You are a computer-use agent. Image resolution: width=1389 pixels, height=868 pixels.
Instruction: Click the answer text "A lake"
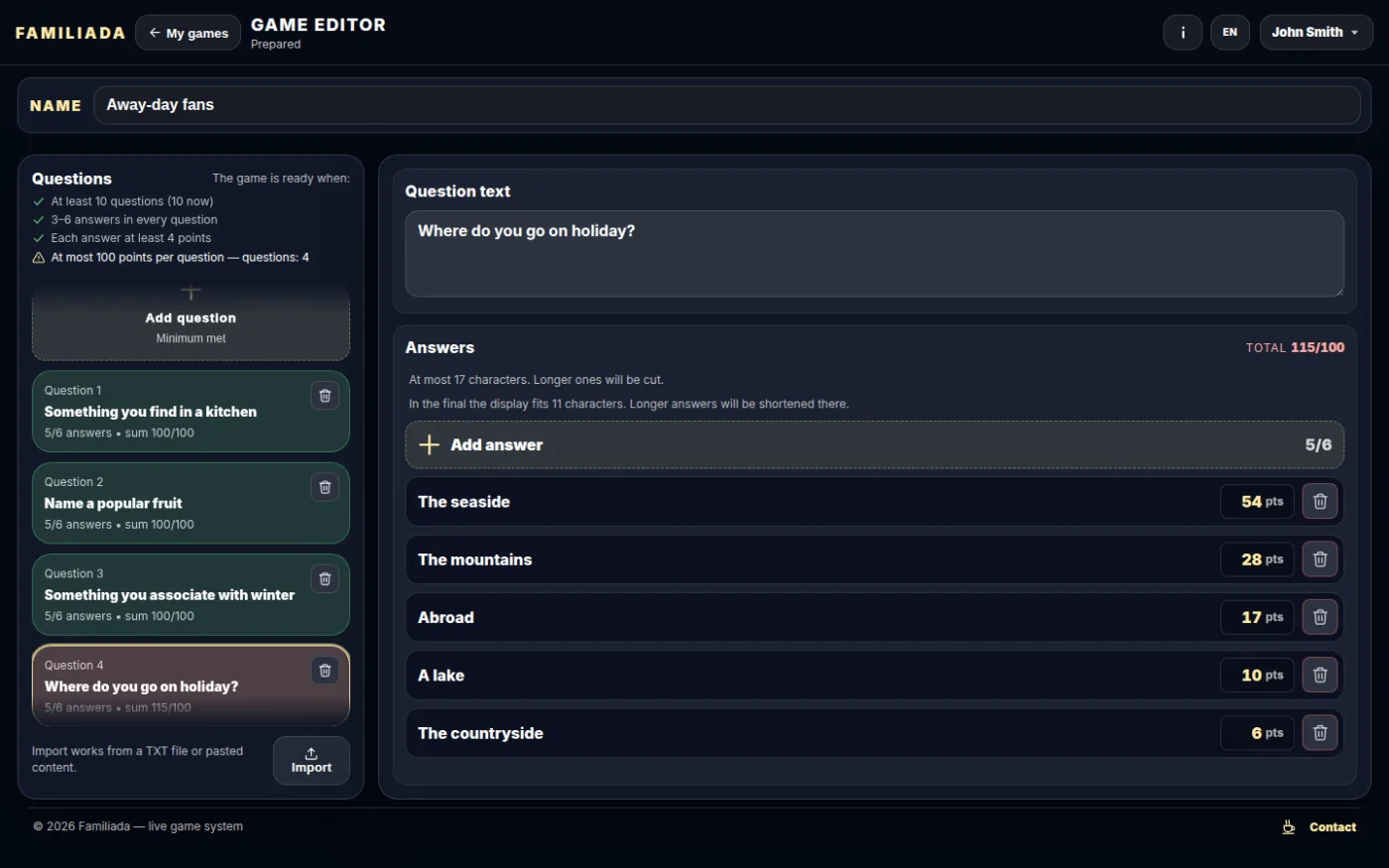[x=441, y=676]
